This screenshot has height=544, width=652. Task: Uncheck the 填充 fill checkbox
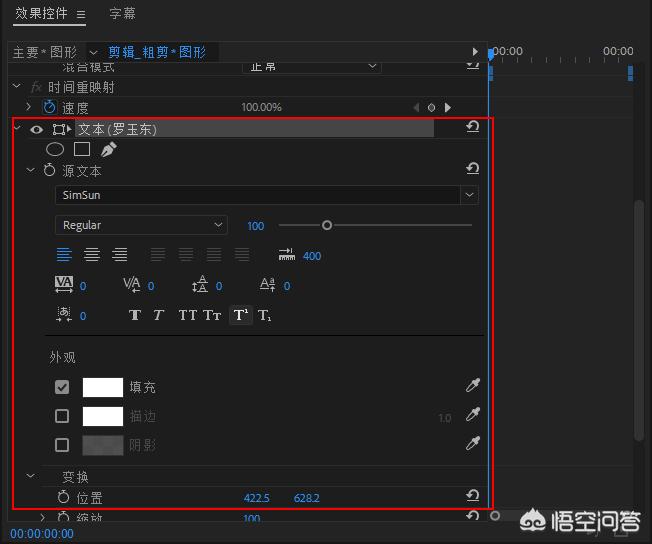[62, 387]
